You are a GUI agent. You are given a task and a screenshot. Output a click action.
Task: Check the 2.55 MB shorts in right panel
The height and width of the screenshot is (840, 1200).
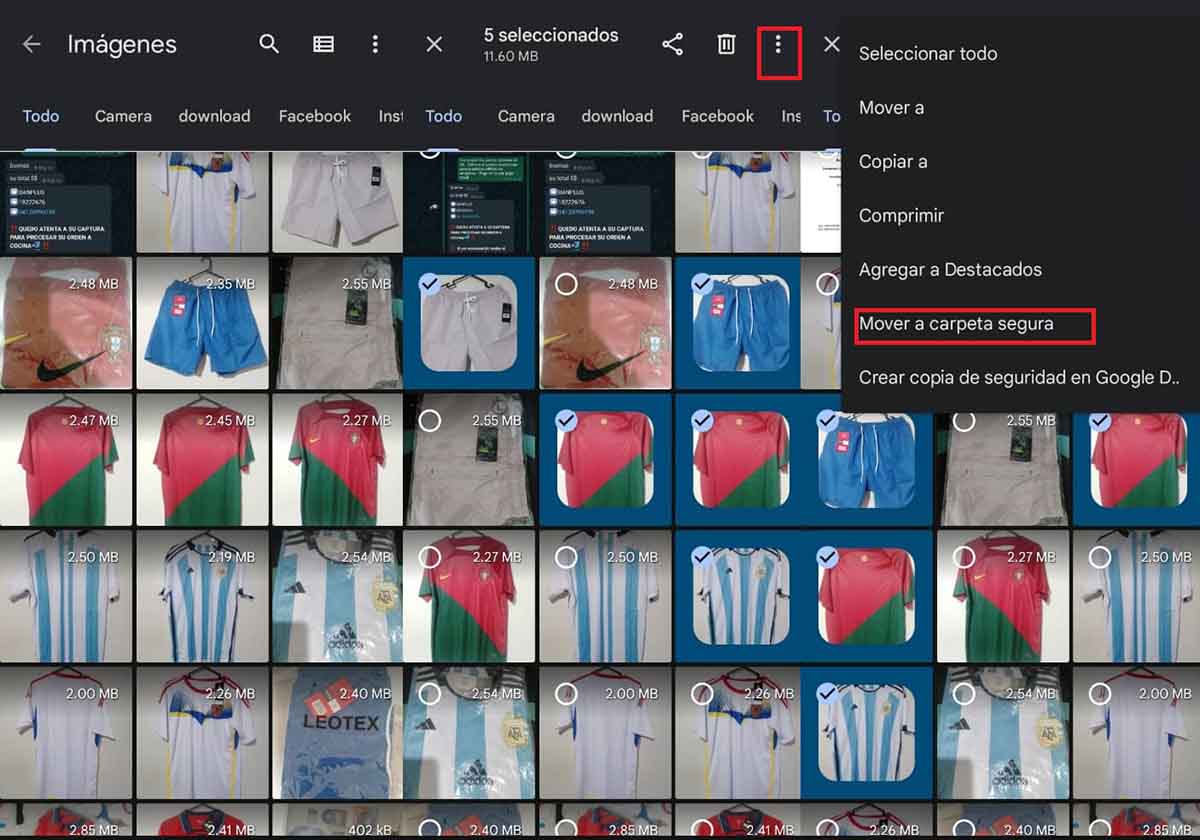964,420
